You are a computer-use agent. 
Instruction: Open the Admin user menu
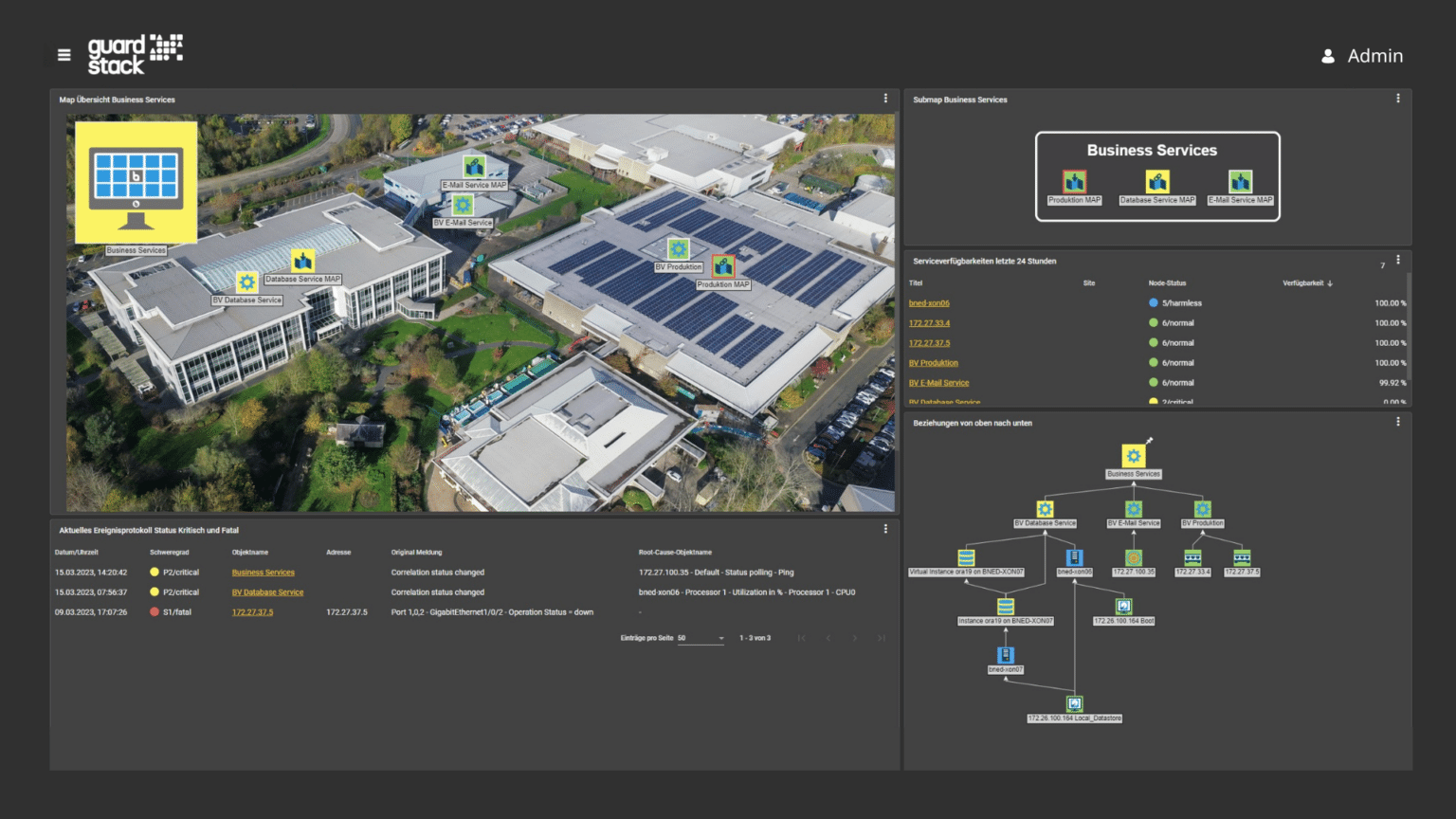[1362, 56]
